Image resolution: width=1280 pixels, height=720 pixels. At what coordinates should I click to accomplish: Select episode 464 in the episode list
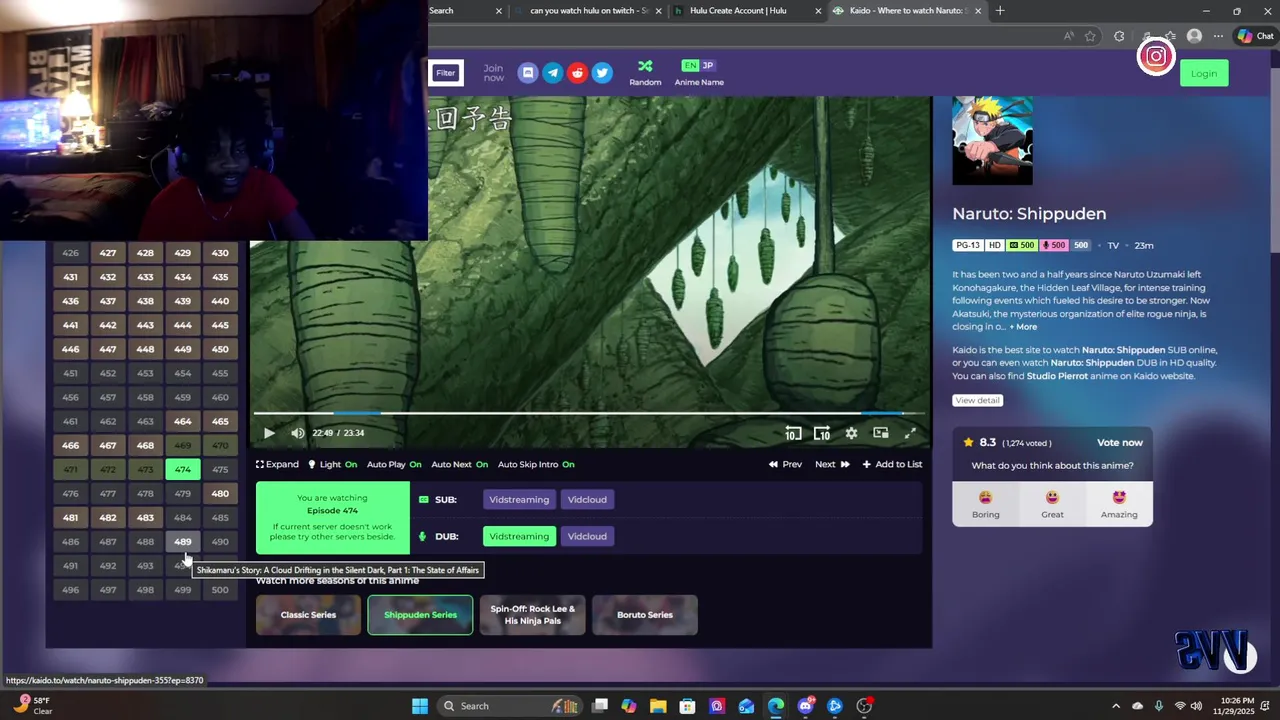pos(182,422)
